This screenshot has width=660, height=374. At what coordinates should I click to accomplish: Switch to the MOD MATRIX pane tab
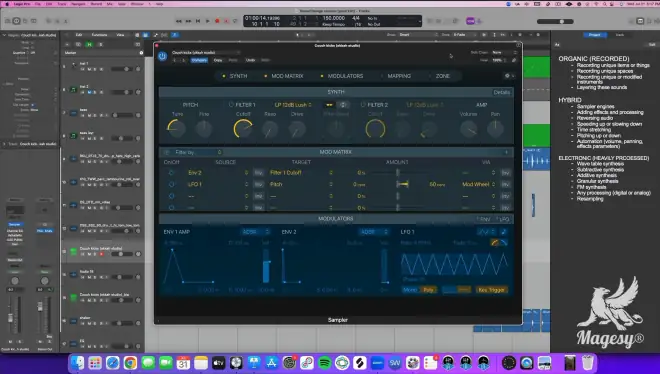(x=287, y=76)
